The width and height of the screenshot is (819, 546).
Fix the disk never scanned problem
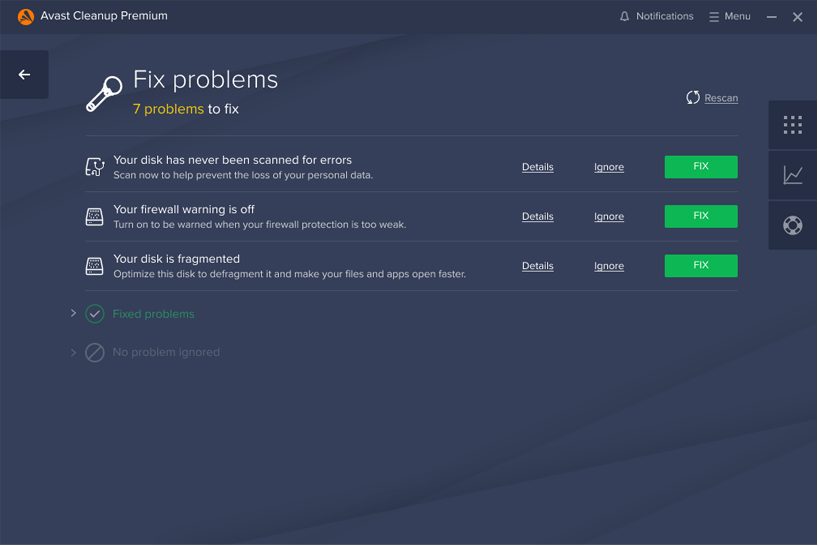pyautogui.click(x=700, y=167)
